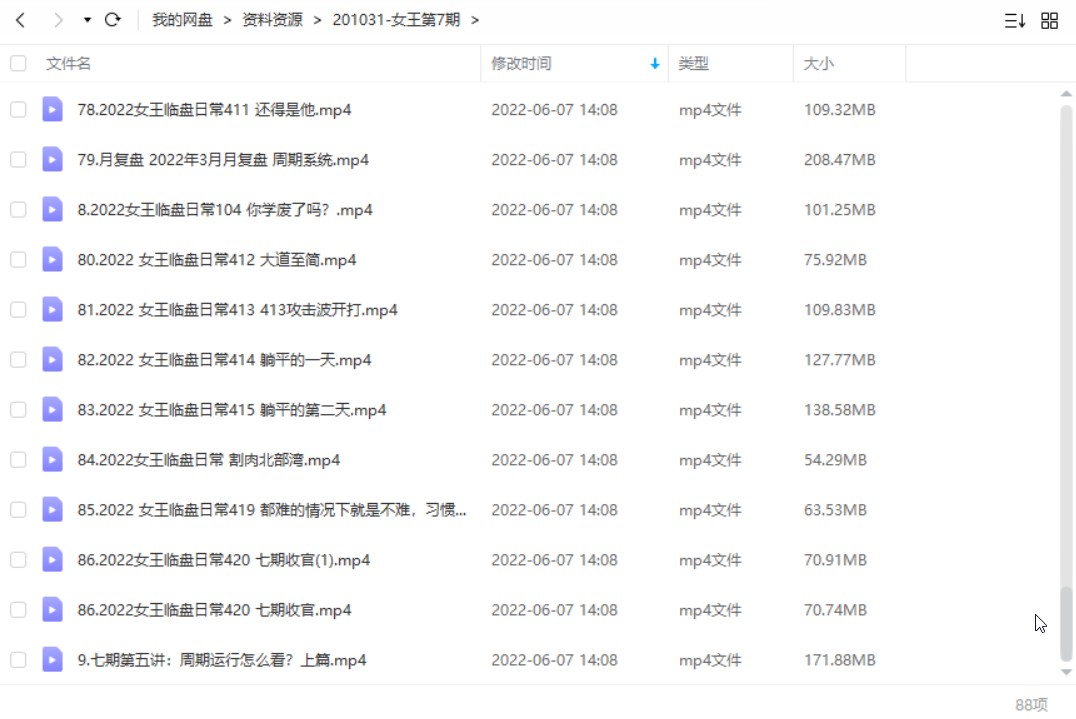Open navigation history dropdown arrow

coord(87,20)
